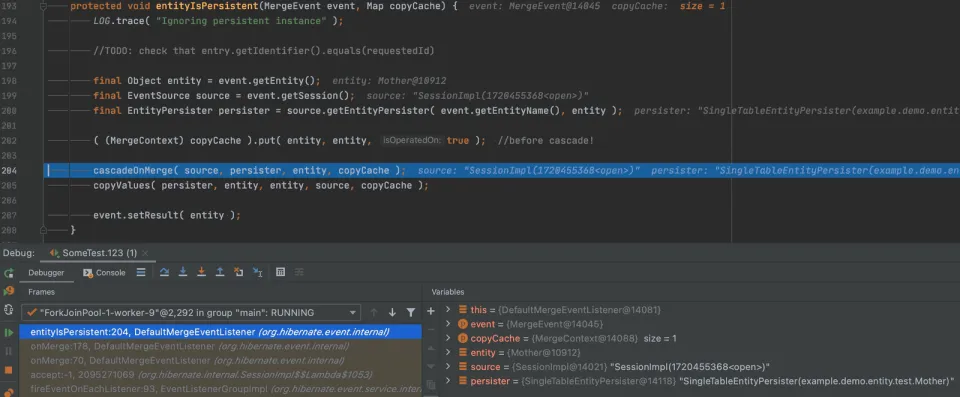This screenshot has height=397, width=960.
Task: Click the Rerun debug session icon
Action: [x=9, y=273]
